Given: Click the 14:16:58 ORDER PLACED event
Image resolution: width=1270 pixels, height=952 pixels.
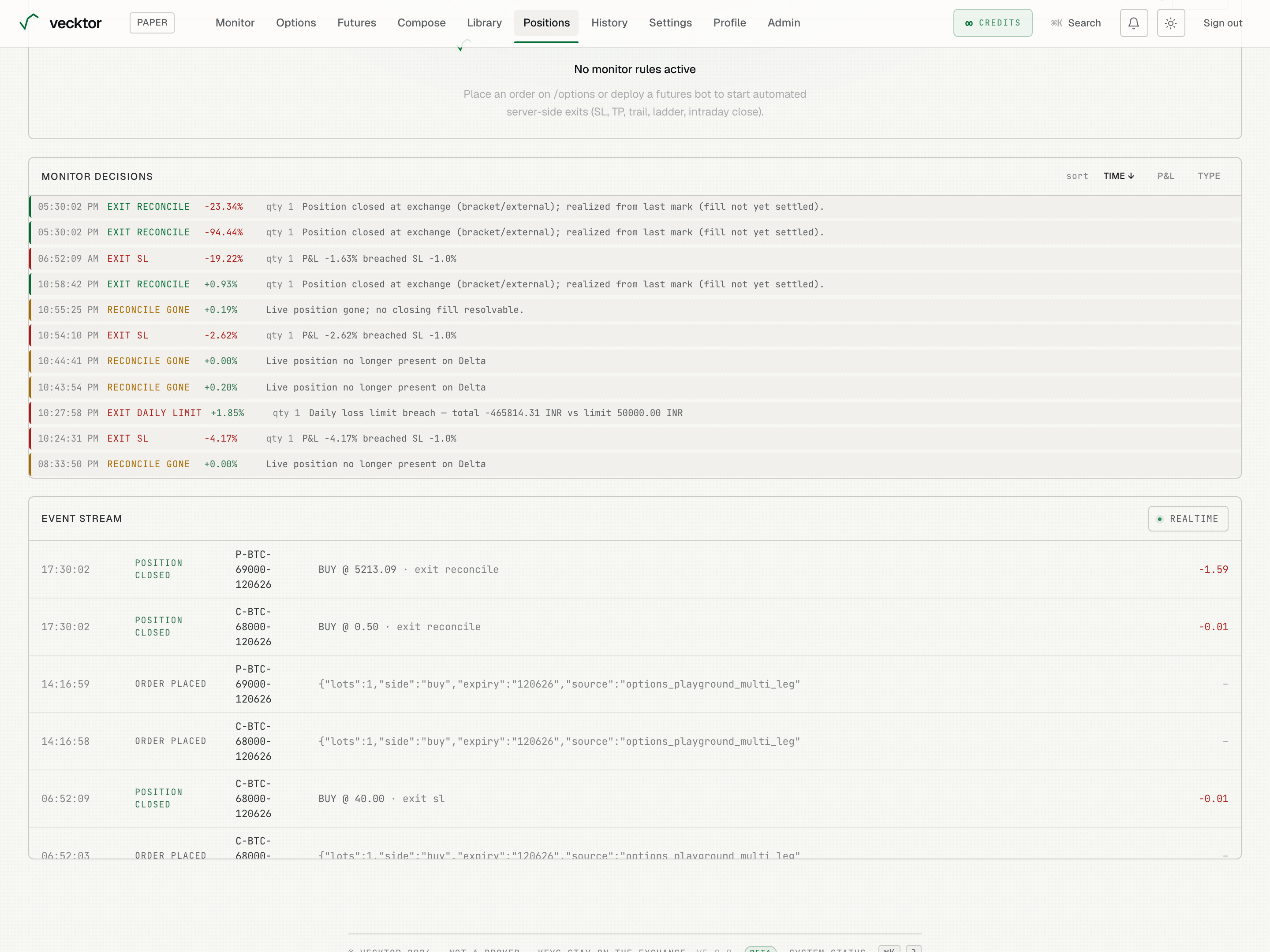Looking at the screenshot, I should click(x=635, y=741).
